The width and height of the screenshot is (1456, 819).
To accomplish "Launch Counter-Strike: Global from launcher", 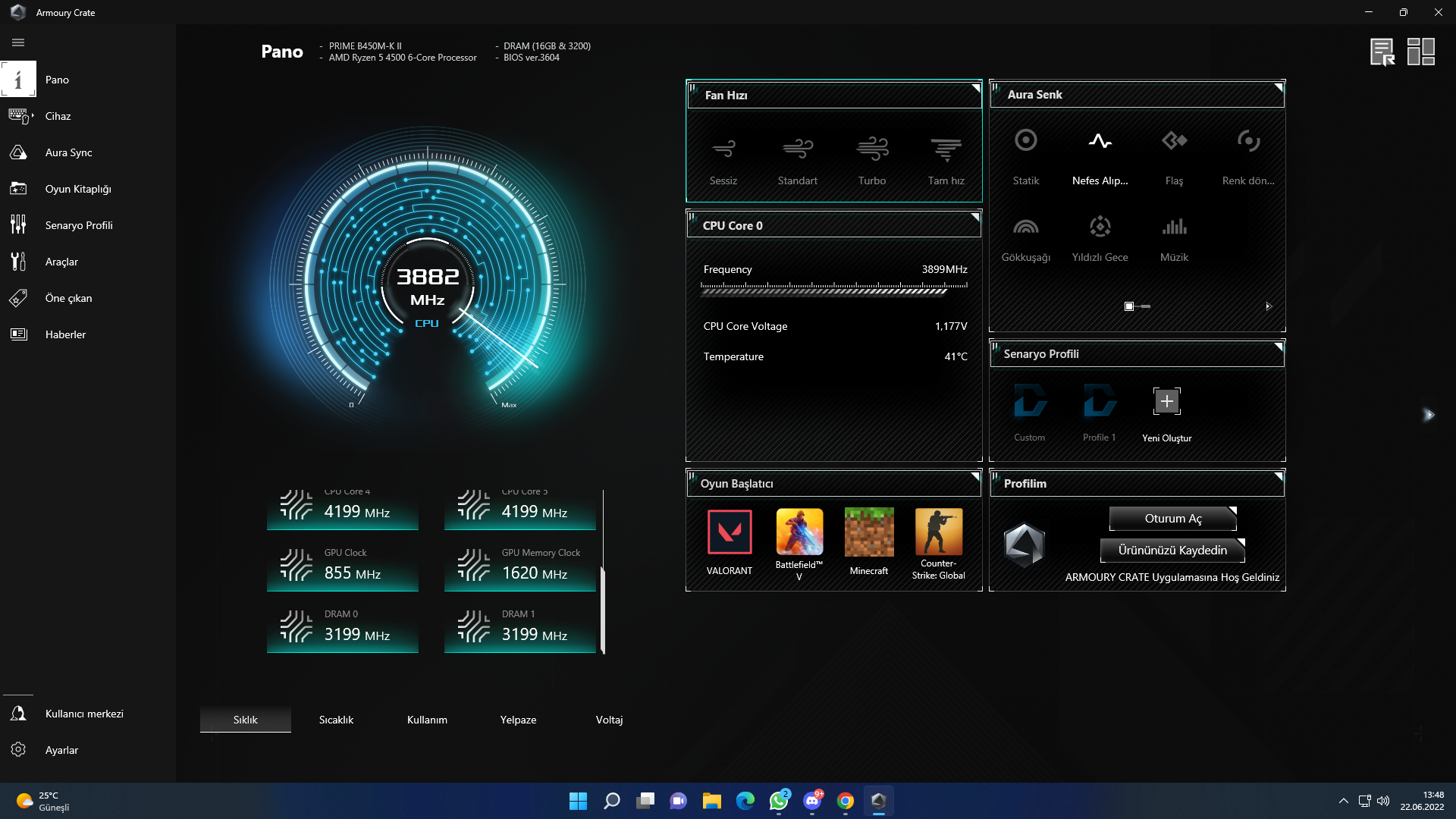I will click(939, 544).
